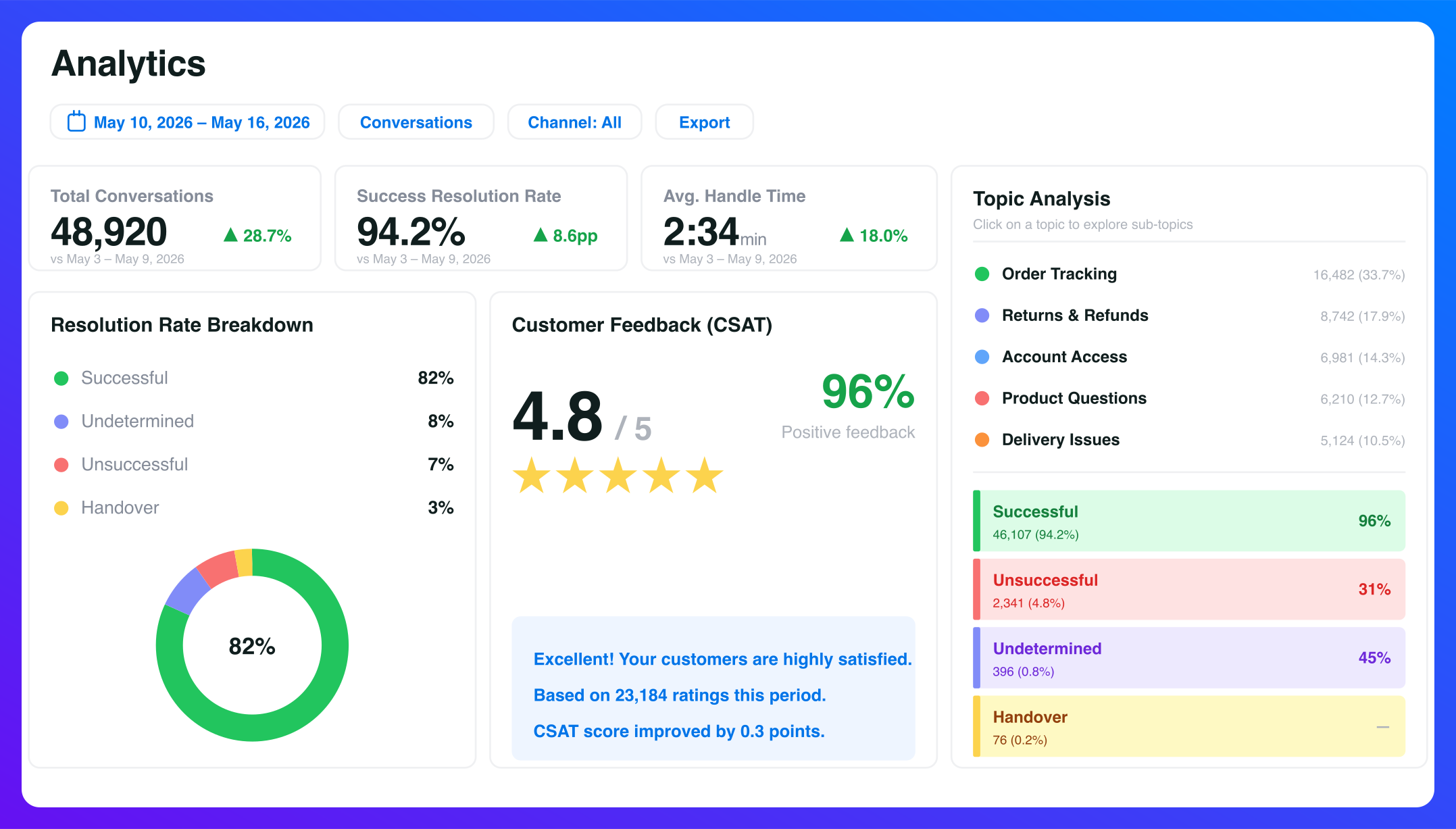Click 'CSAT score improved by 0.3 points.'
Screen dimensions: 1456x829
click(679, 731)
